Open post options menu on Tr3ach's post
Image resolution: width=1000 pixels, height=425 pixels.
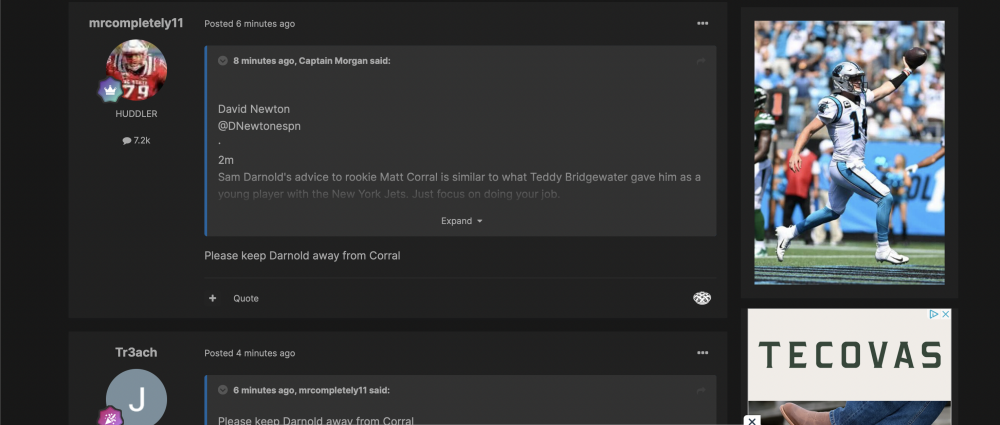point(702,353)
